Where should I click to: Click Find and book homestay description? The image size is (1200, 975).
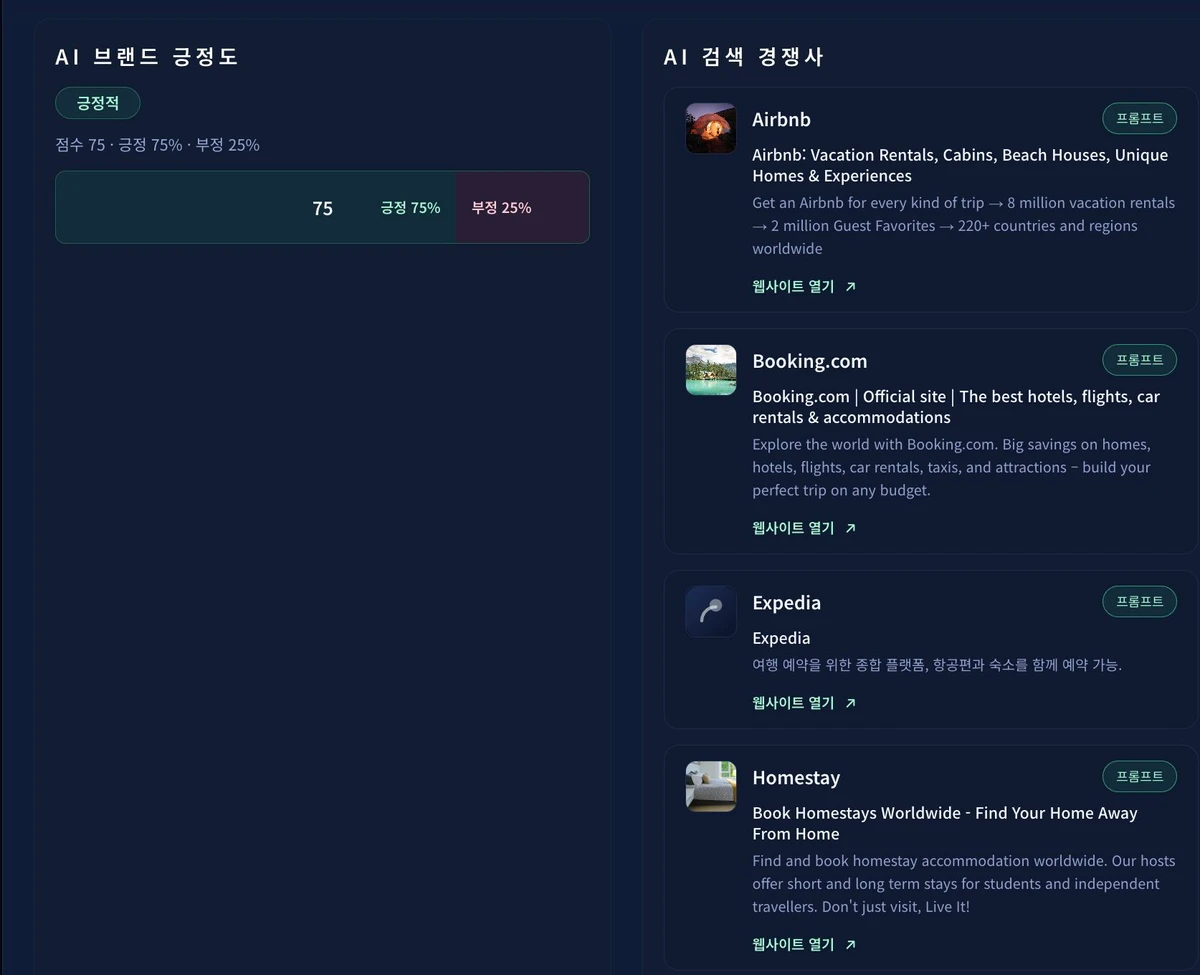[964, 884]
